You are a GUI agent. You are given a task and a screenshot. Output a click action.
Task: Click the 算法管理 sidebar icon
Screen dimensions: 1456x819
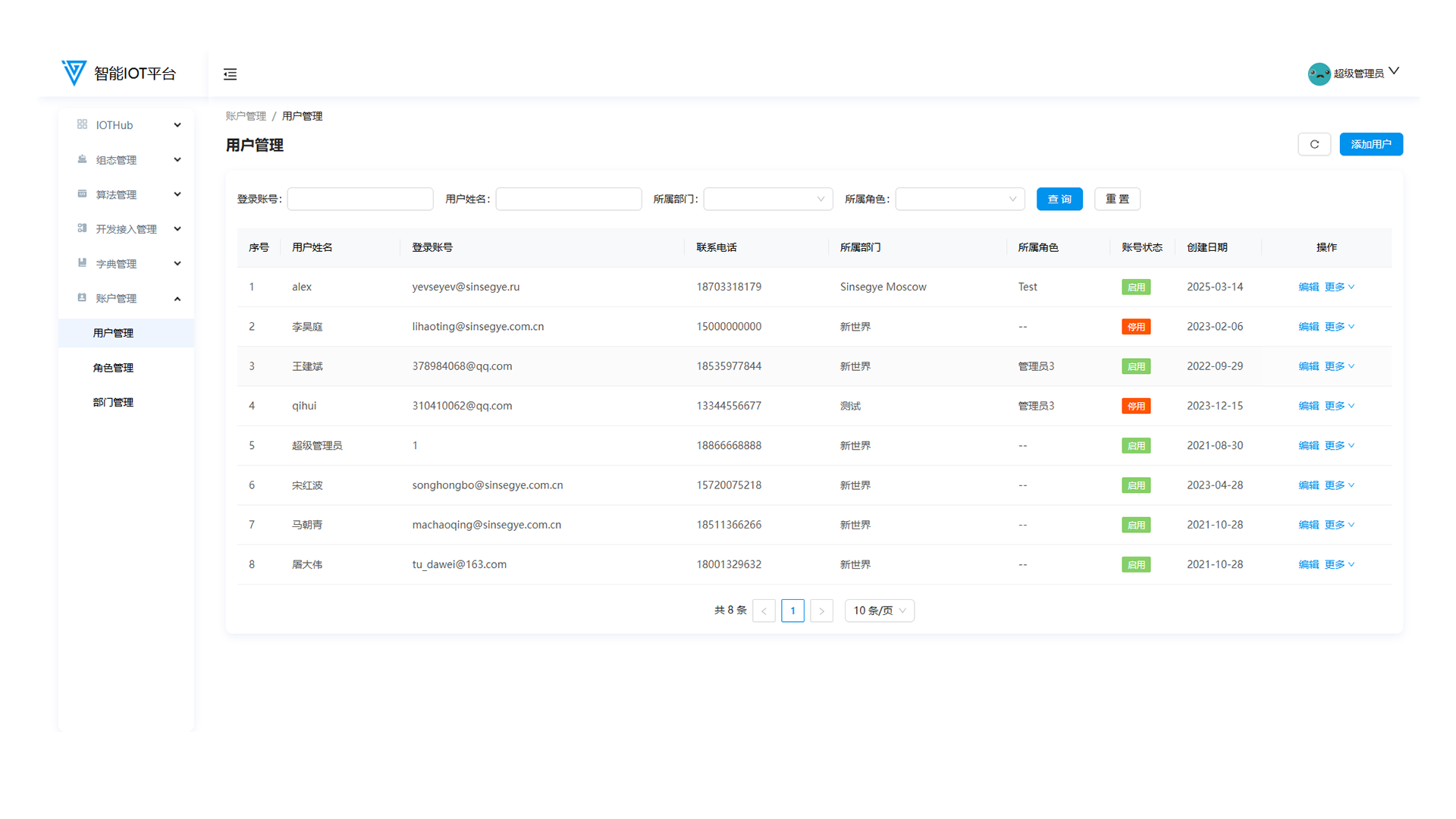coord(82,194)
